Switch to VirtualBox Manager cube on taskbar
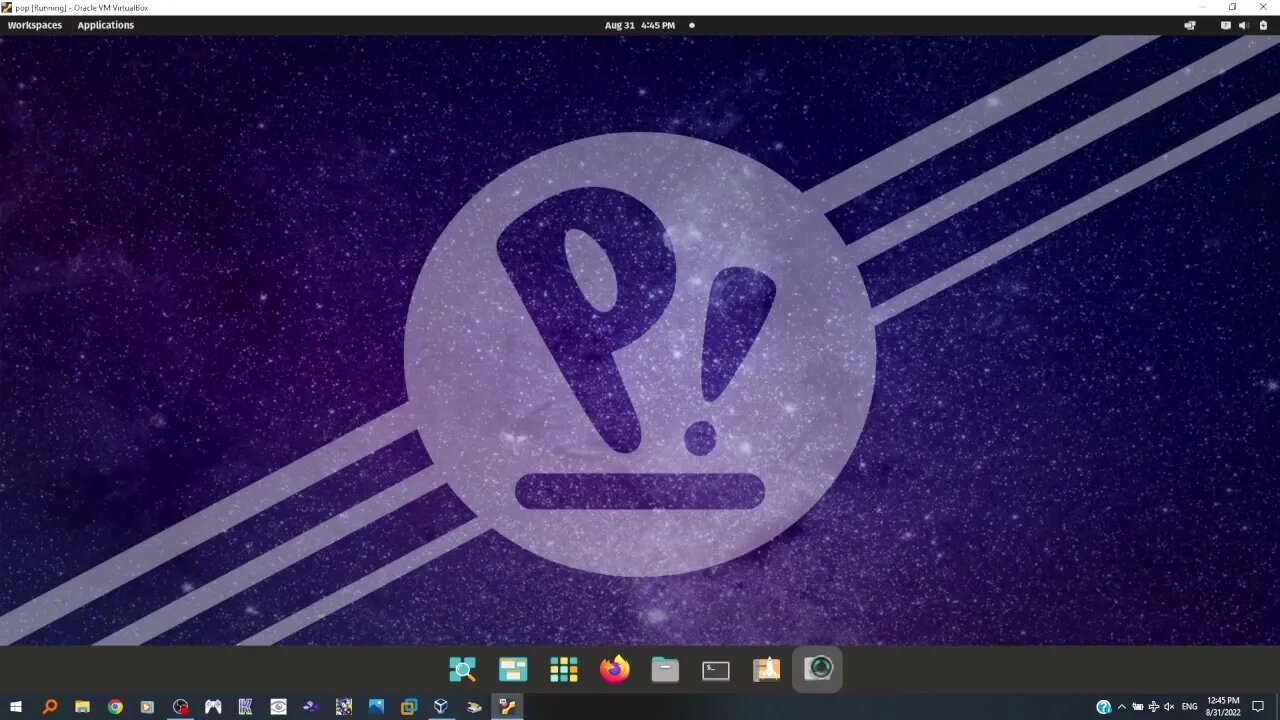This screenshot has height=720, width=1280. (x=441, y=707)
